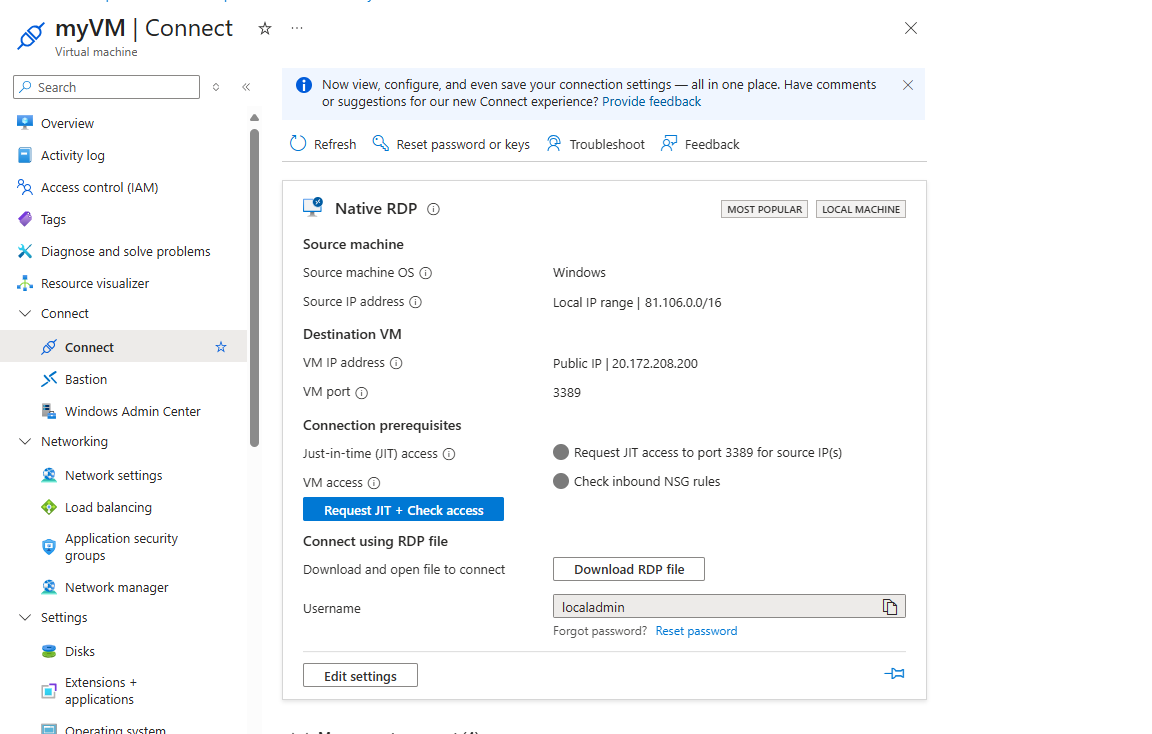This screenshot has width=1152, height=734.
Task: Select the Connect sidebar item
Action: [x=123, y=347]
